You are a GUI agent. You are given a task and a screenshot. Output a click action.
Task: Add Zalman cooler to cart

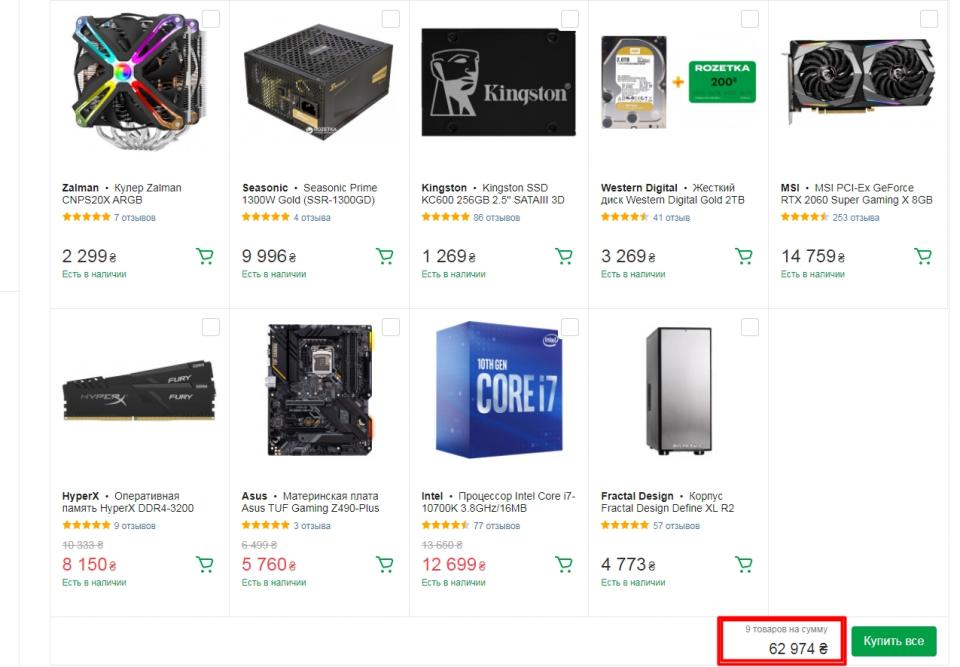pos(205,257)
